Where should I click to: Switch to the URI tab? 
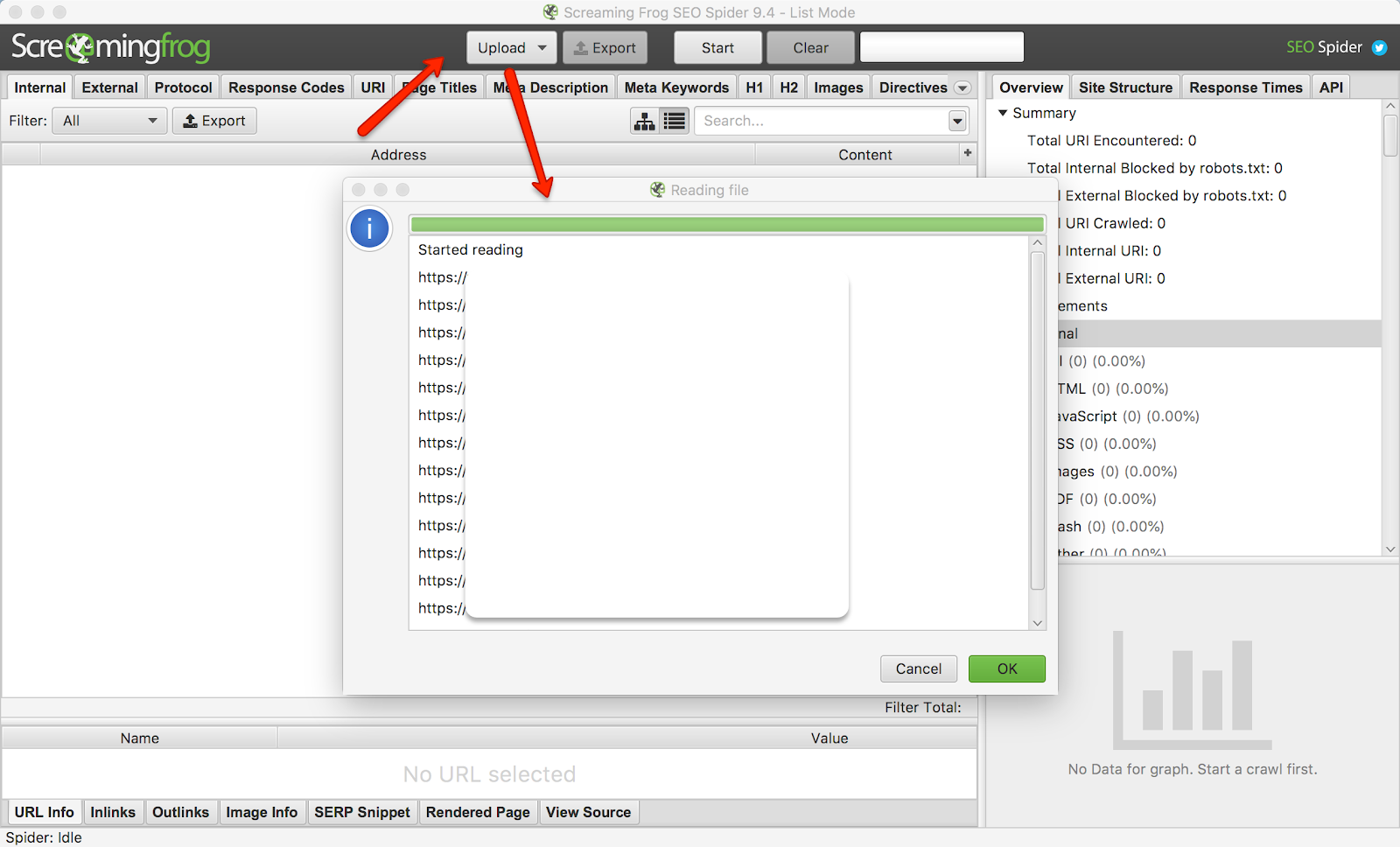(x=373, y=87)
